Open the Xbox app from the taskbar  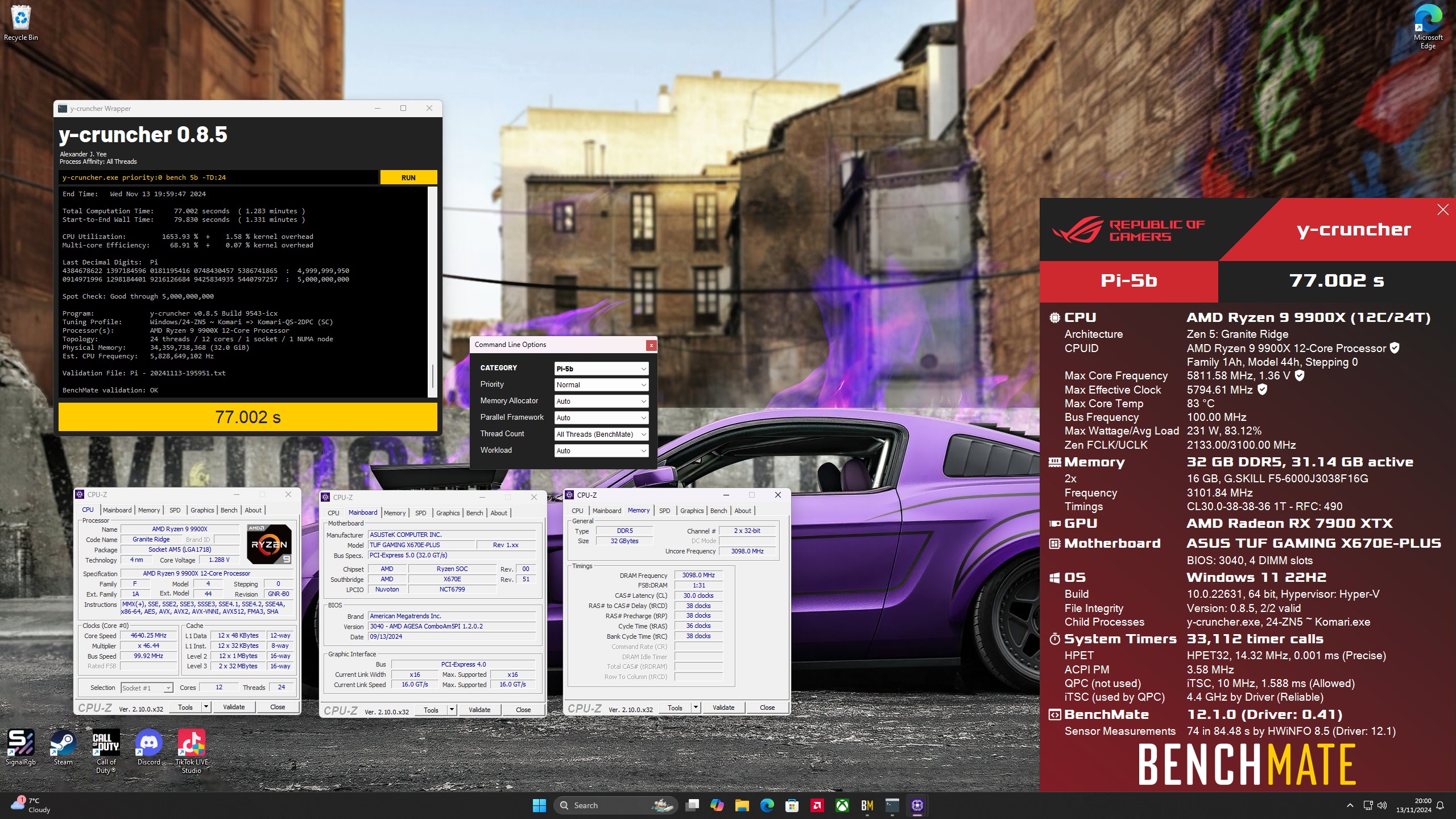click(842, 805)
